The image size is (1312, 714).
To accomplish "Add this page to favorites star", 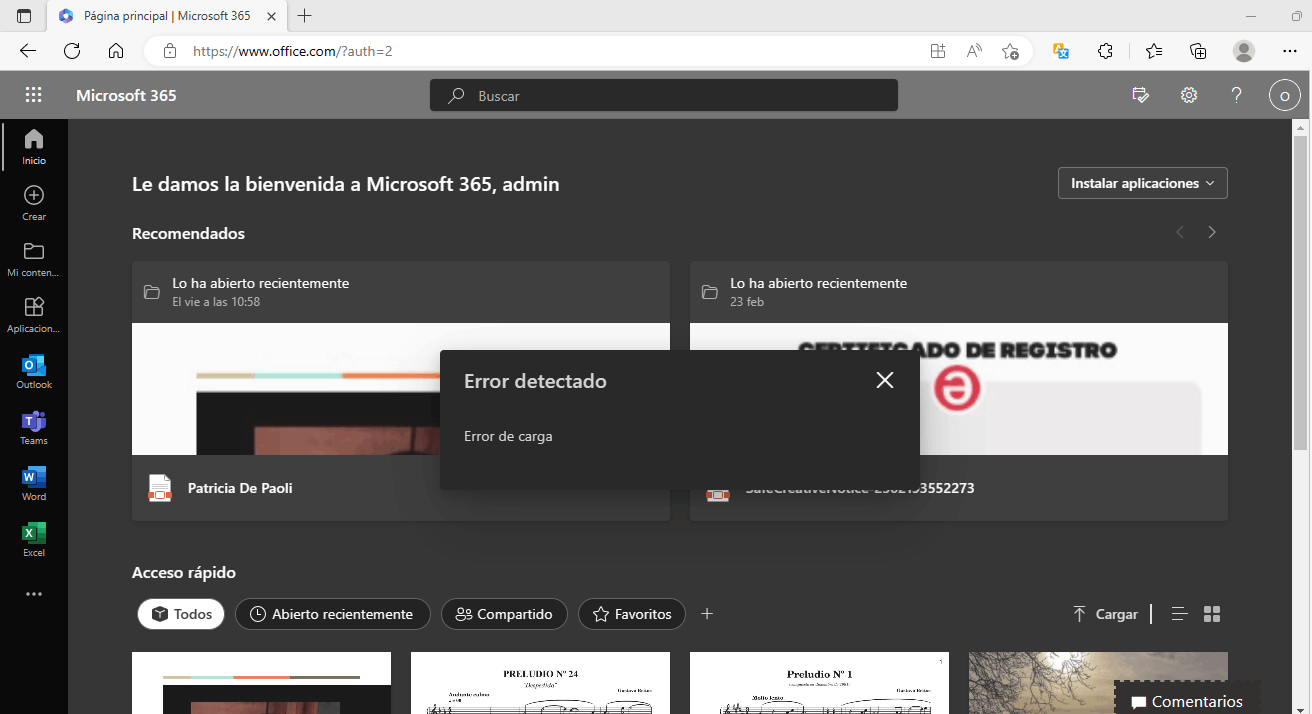I will tap(1010, 51).
